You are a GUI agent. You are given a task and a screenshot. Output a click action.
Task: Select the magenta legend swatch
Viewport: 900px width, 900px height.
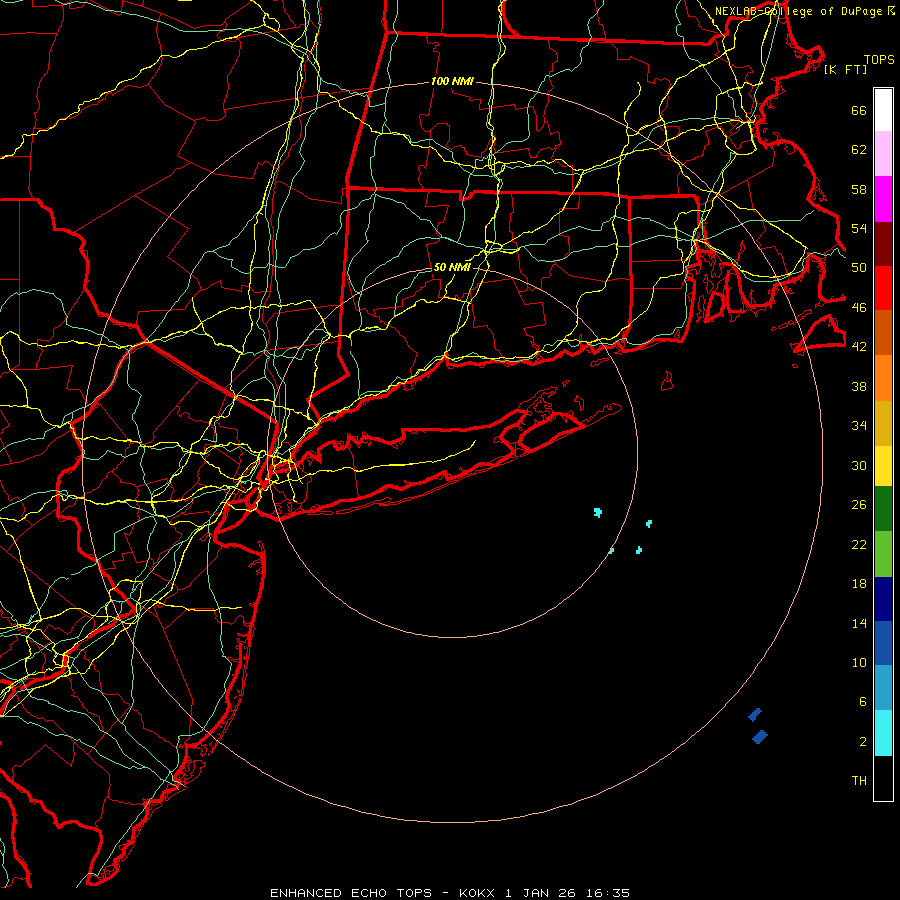pos(883,199)
